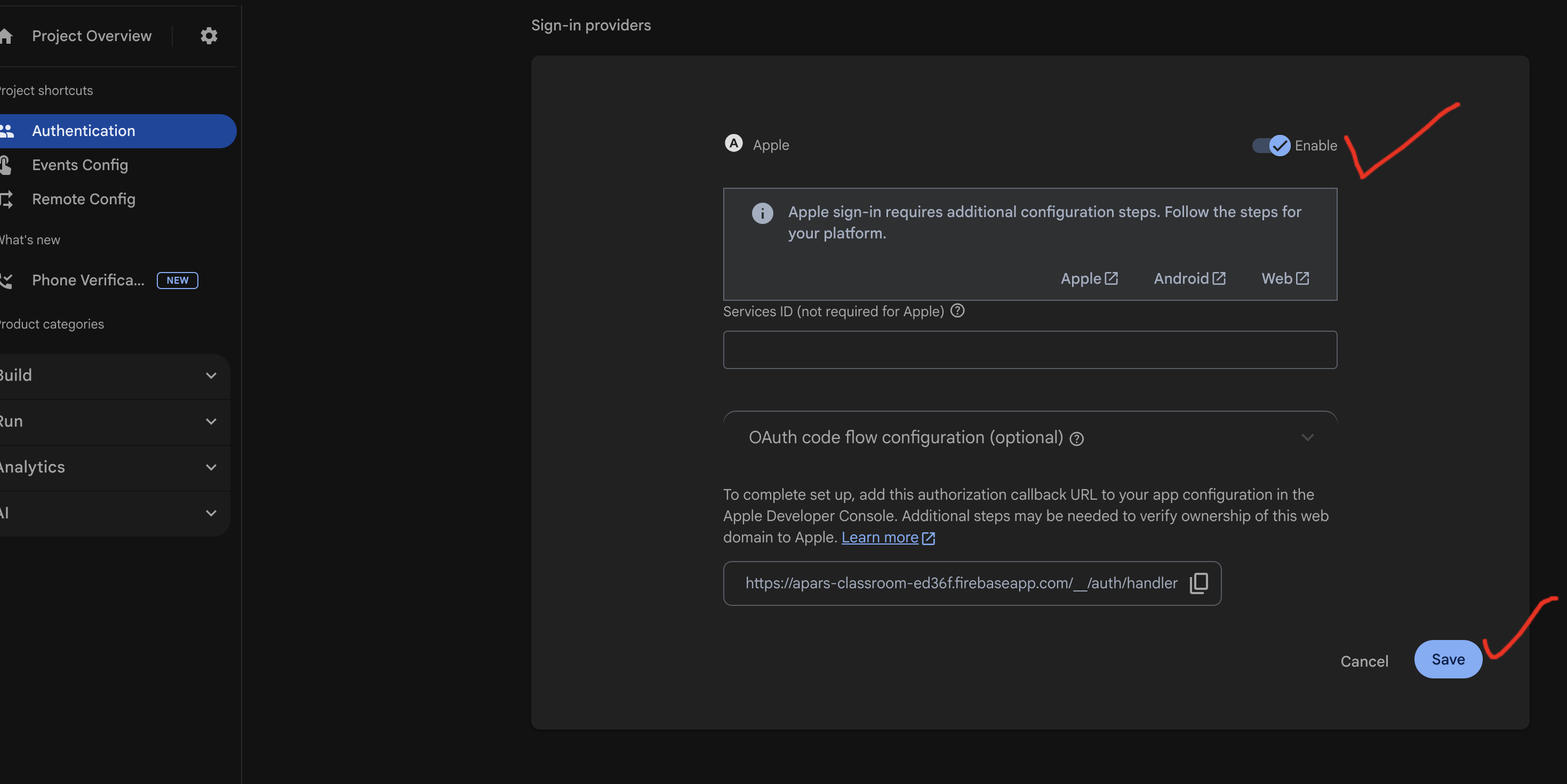The width and height of the screenshot is (1567, 784).
Task: Click the Cancel button
Action: (1364, 661)
